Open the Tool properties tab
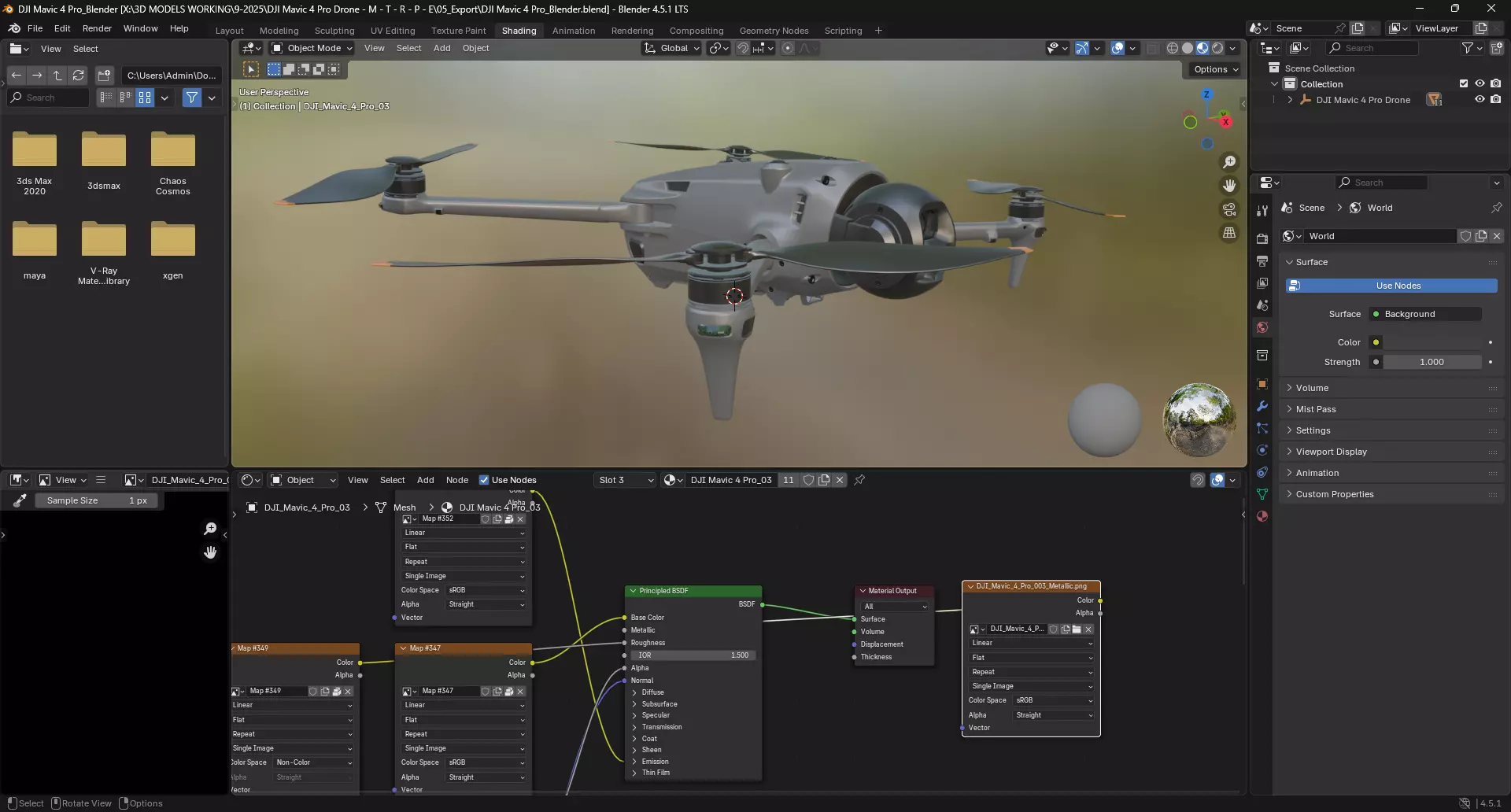The width and height of the screenshot is (1511, 812). [x=1262, y=211]
